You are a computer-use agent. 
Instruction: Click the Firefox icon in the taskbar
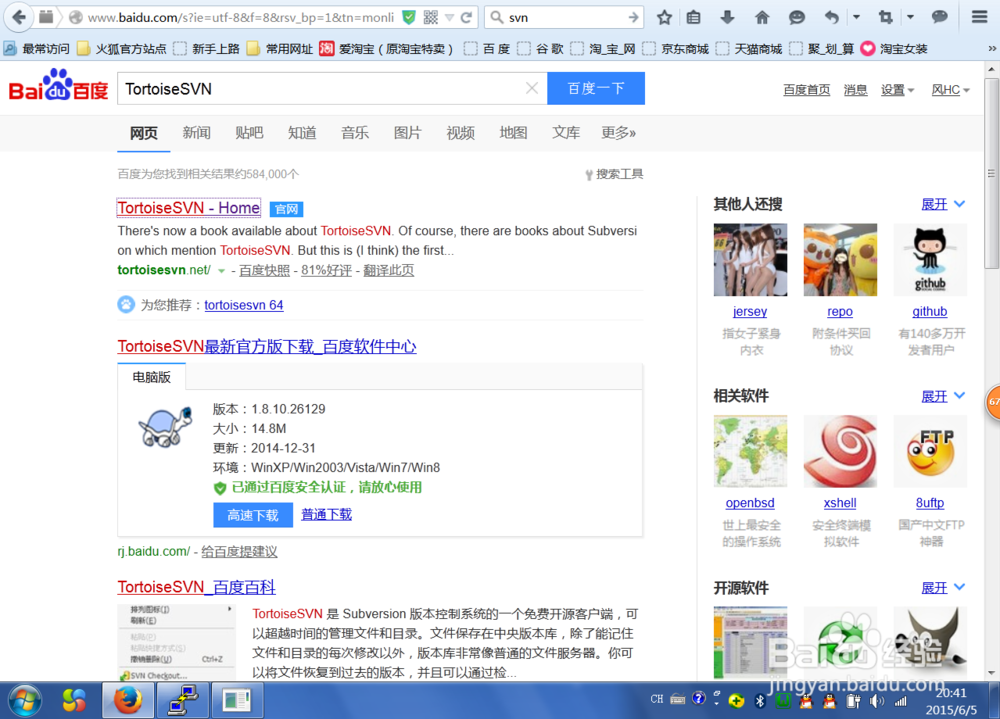point(128,700)
